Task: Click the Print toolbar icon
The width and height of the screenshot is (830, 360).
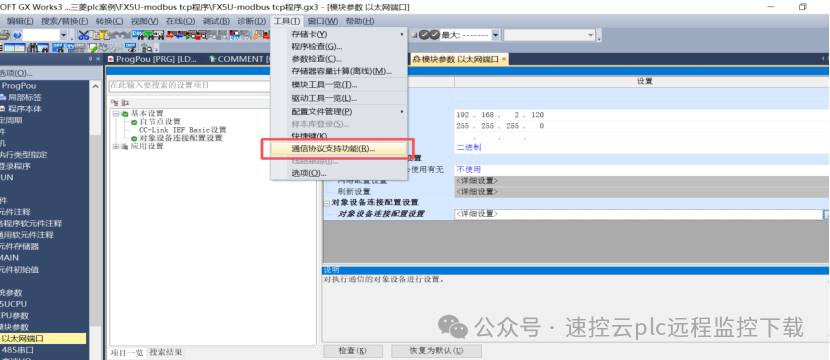Action: [x=5, y=35]
